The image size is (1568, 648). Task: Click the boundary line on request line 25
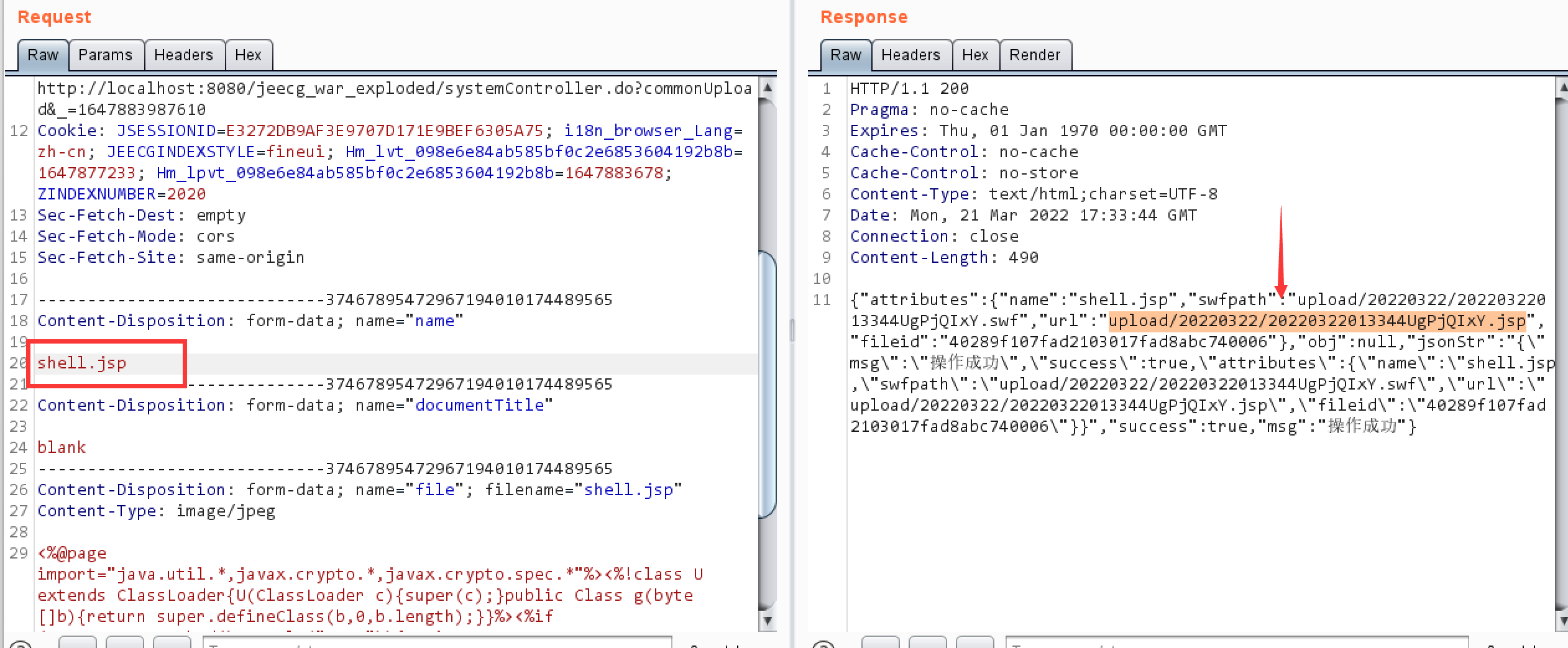[325, 468]
